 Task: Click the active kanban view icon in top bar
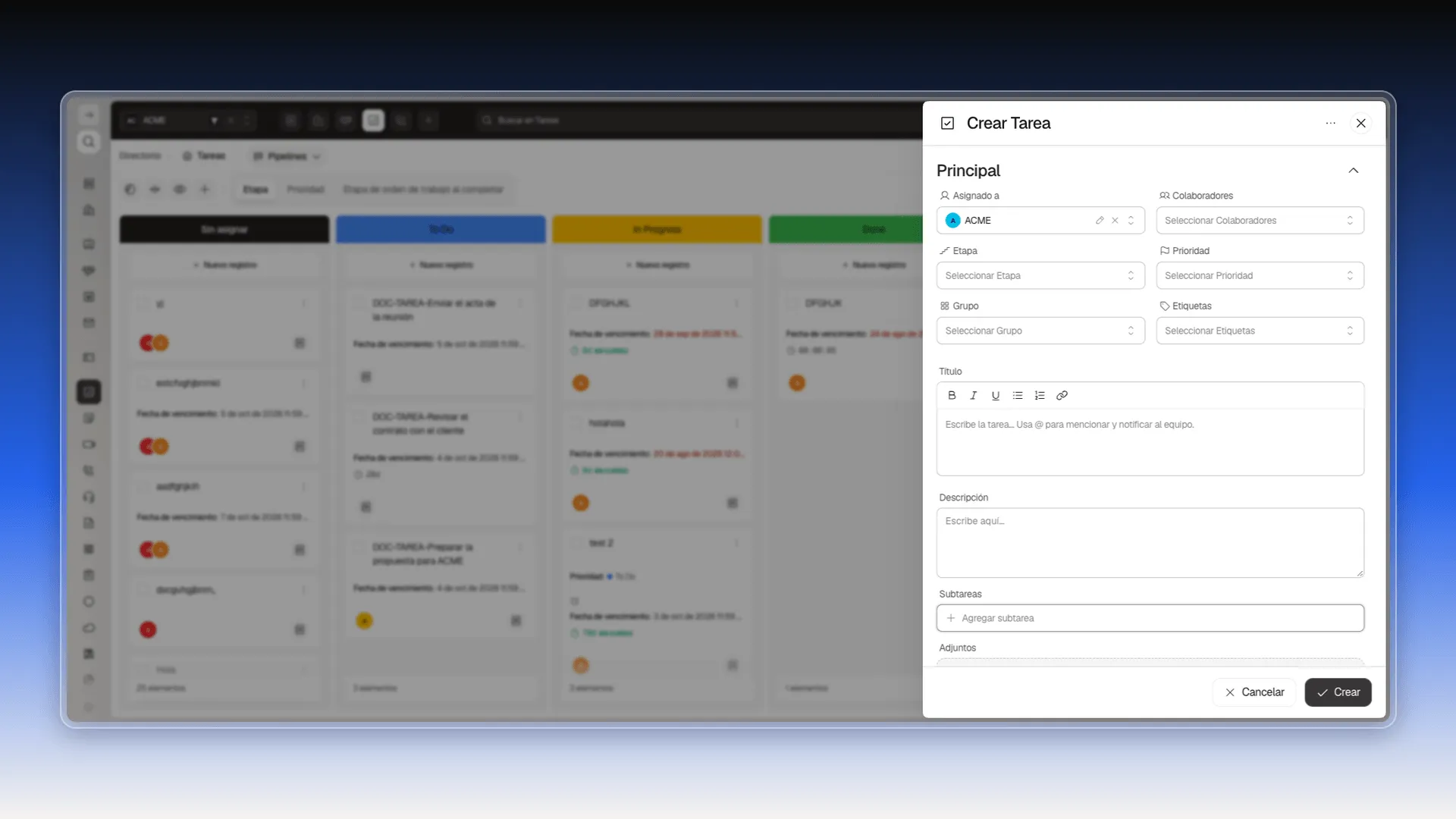click(x=373, y=121)
